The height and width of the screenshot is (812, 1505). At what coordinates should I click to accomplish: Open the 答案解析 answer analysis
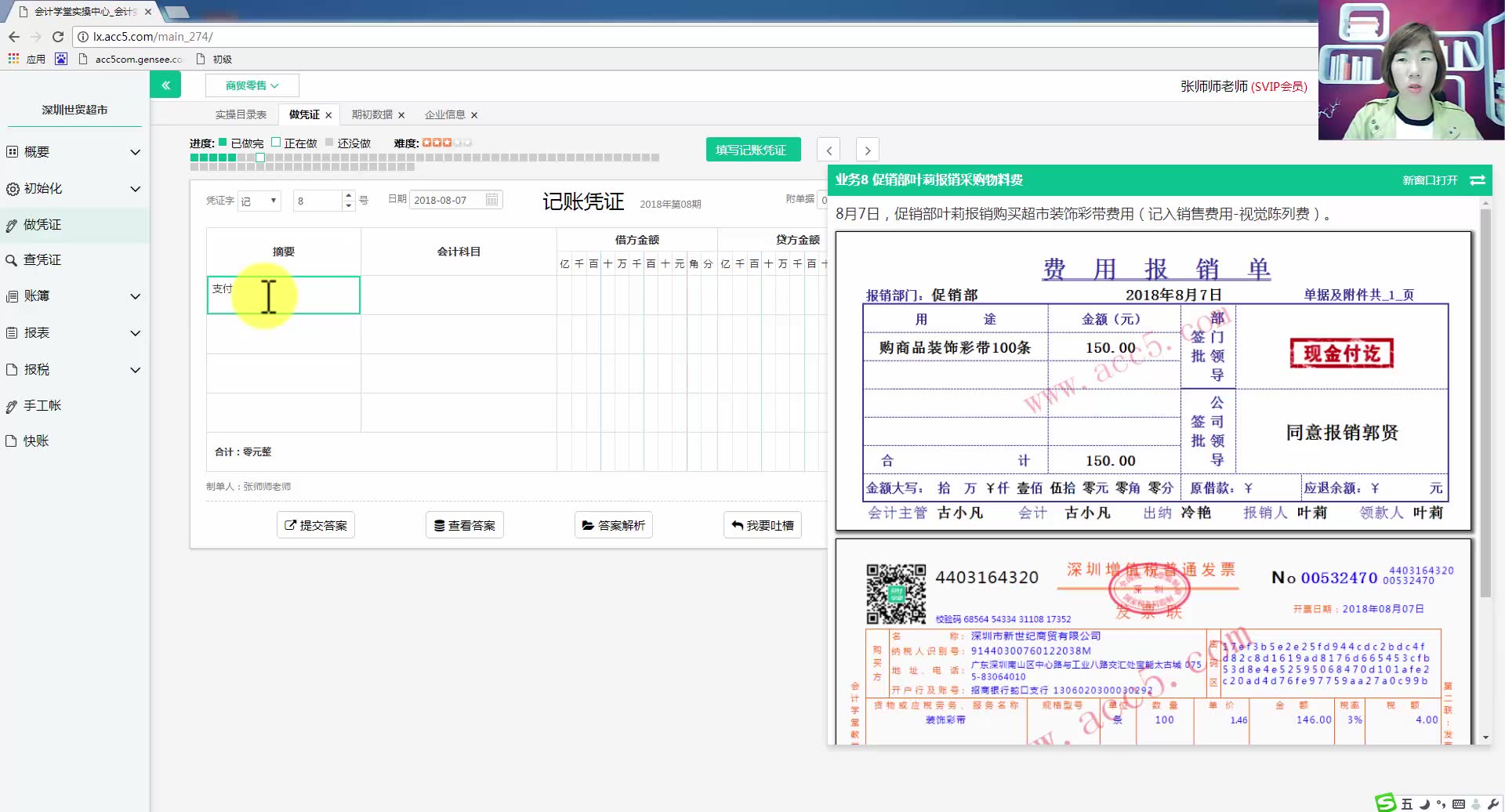point(613,524)
